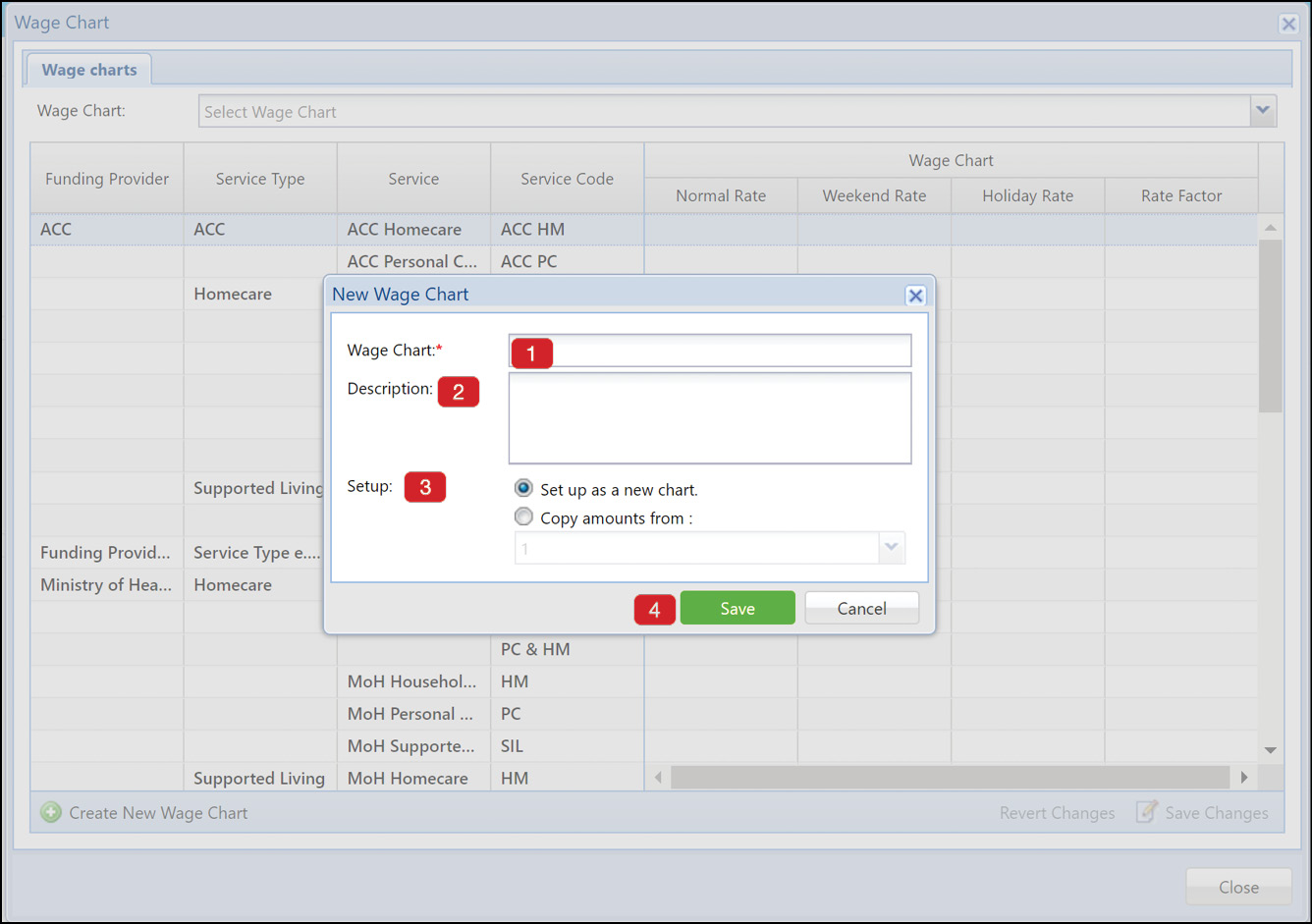Click the Holiday Rate column header
This screenshot has height=924, width=1312.
click(x=1027, y=195)
